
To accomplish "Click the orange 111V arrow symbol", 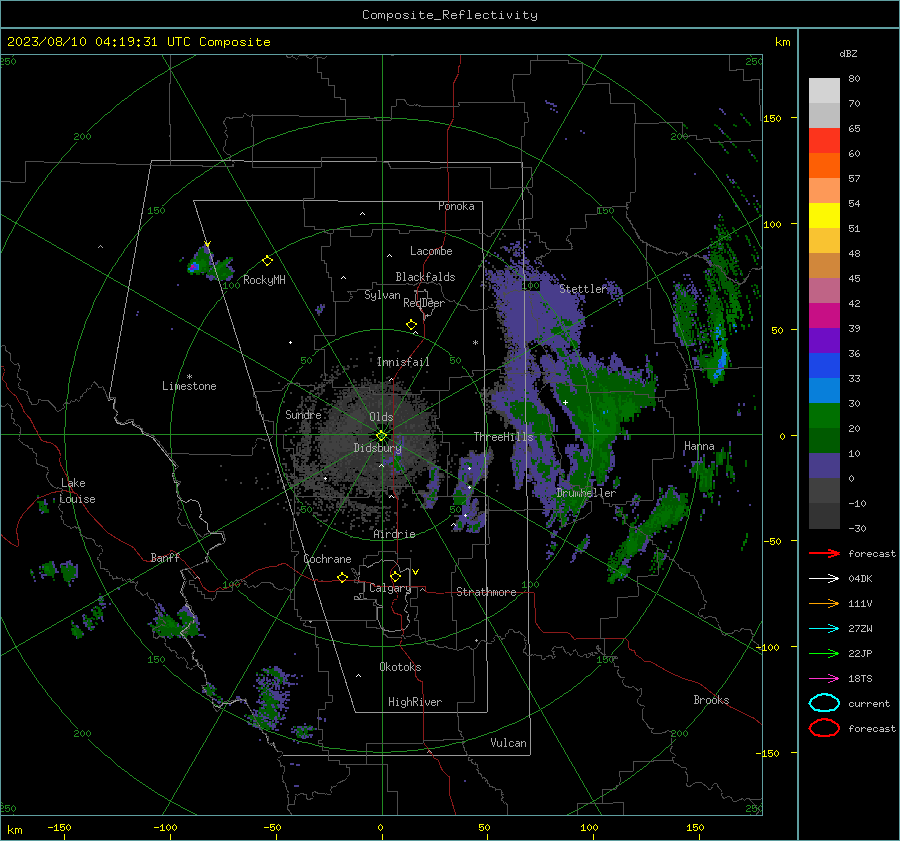I will [824, 603].
